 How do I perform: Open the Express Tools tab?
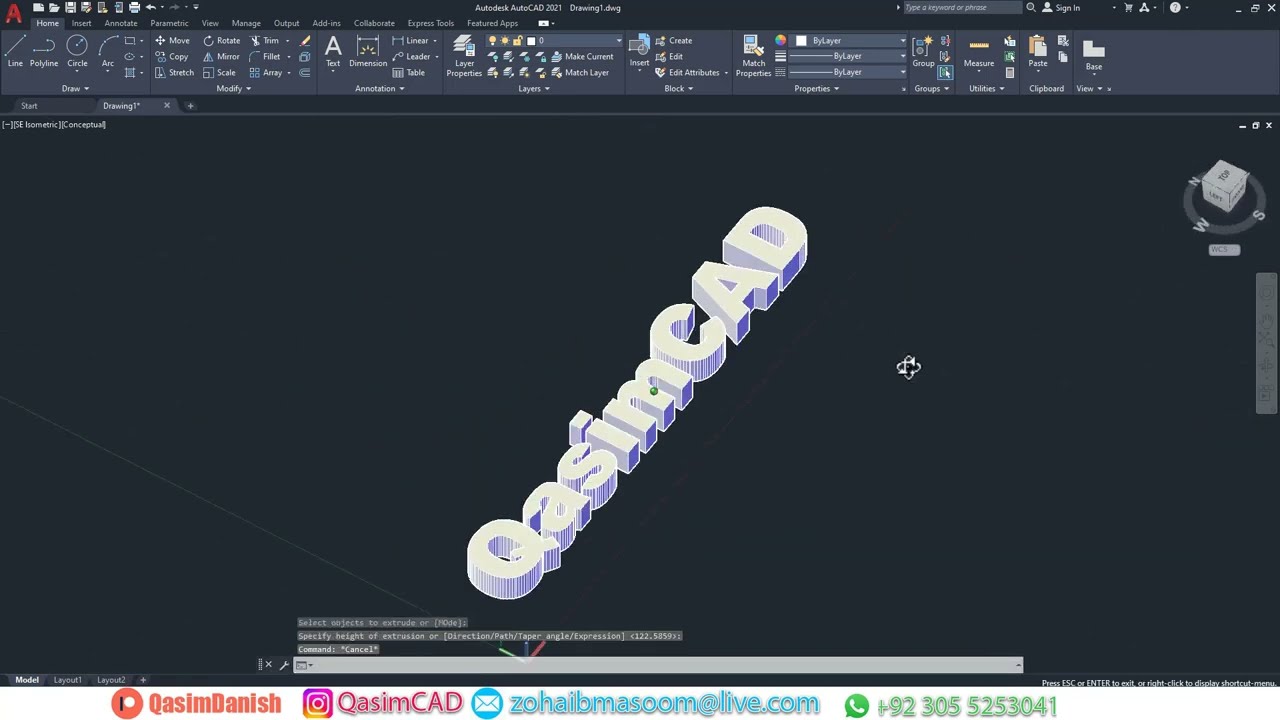click(x=431, y=23)
